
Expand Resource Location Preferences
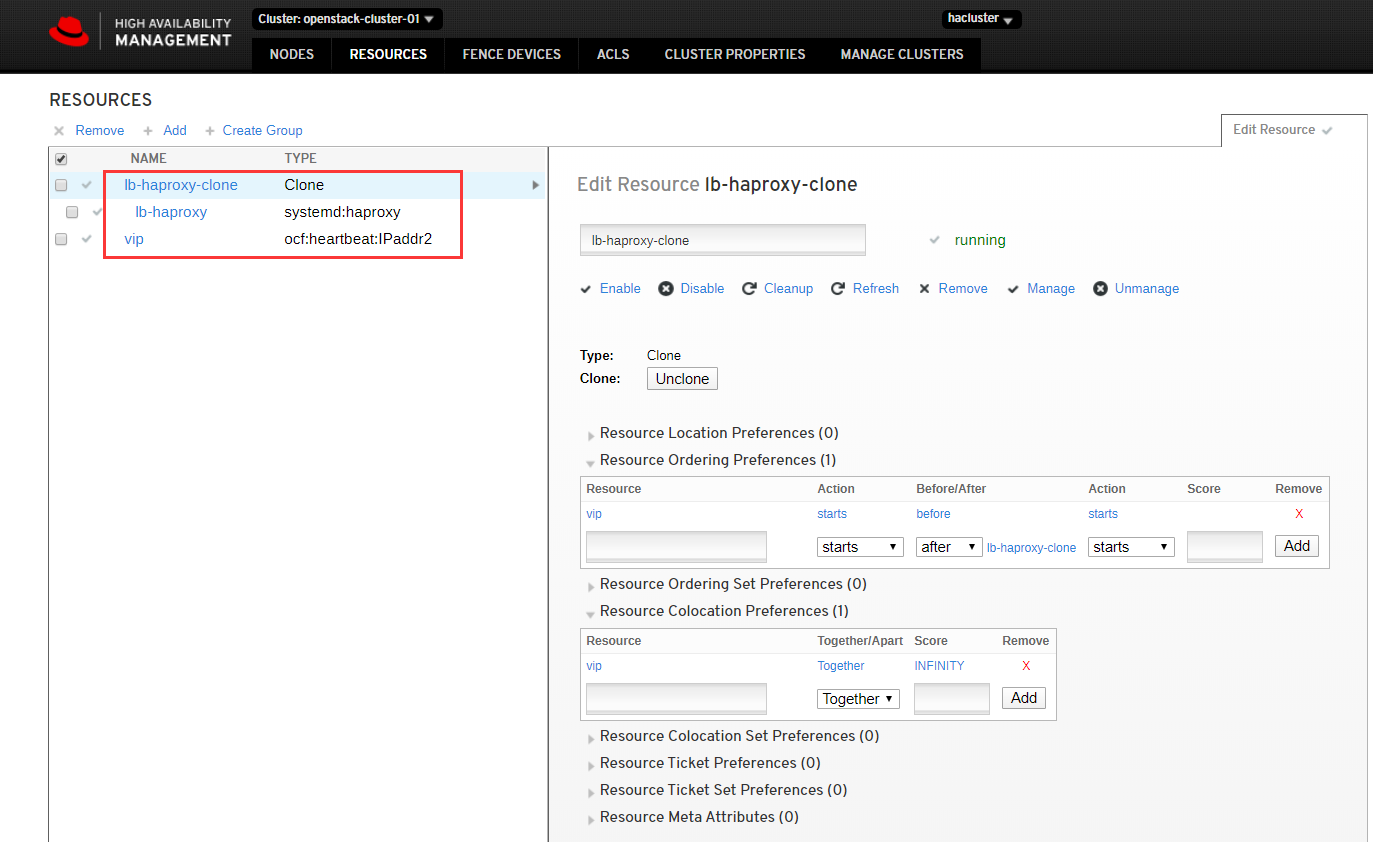tap(718, 432)
